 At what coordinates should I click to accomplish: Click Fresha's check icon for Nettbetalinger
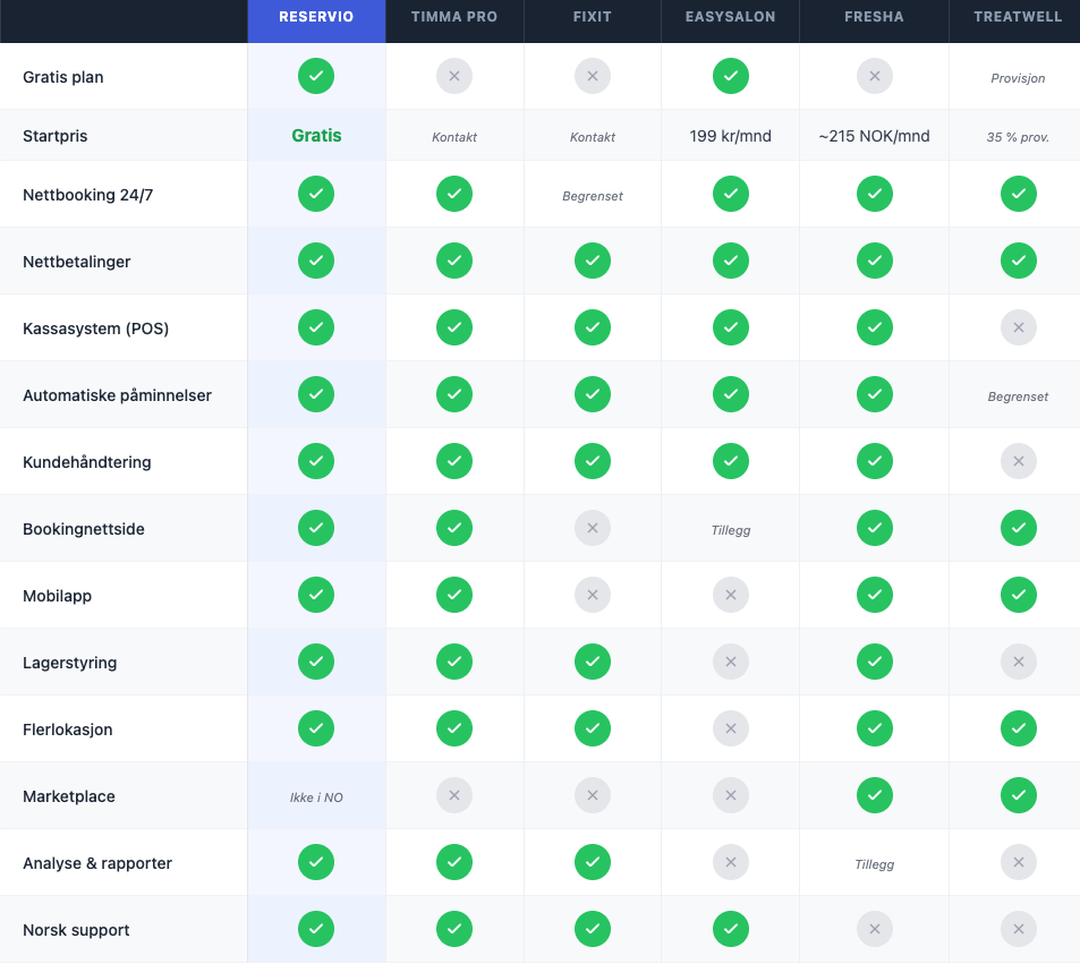[x=875, y=260]
